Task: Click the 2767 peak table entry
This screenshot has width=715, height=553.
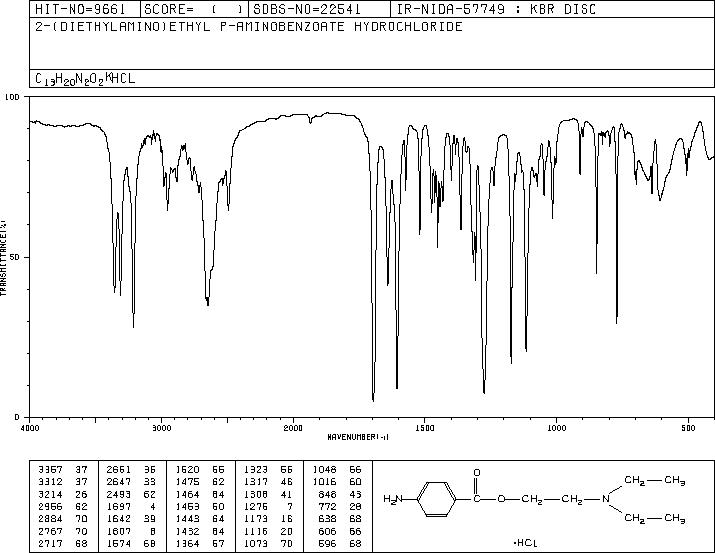Action: click(x=63, y=531)
